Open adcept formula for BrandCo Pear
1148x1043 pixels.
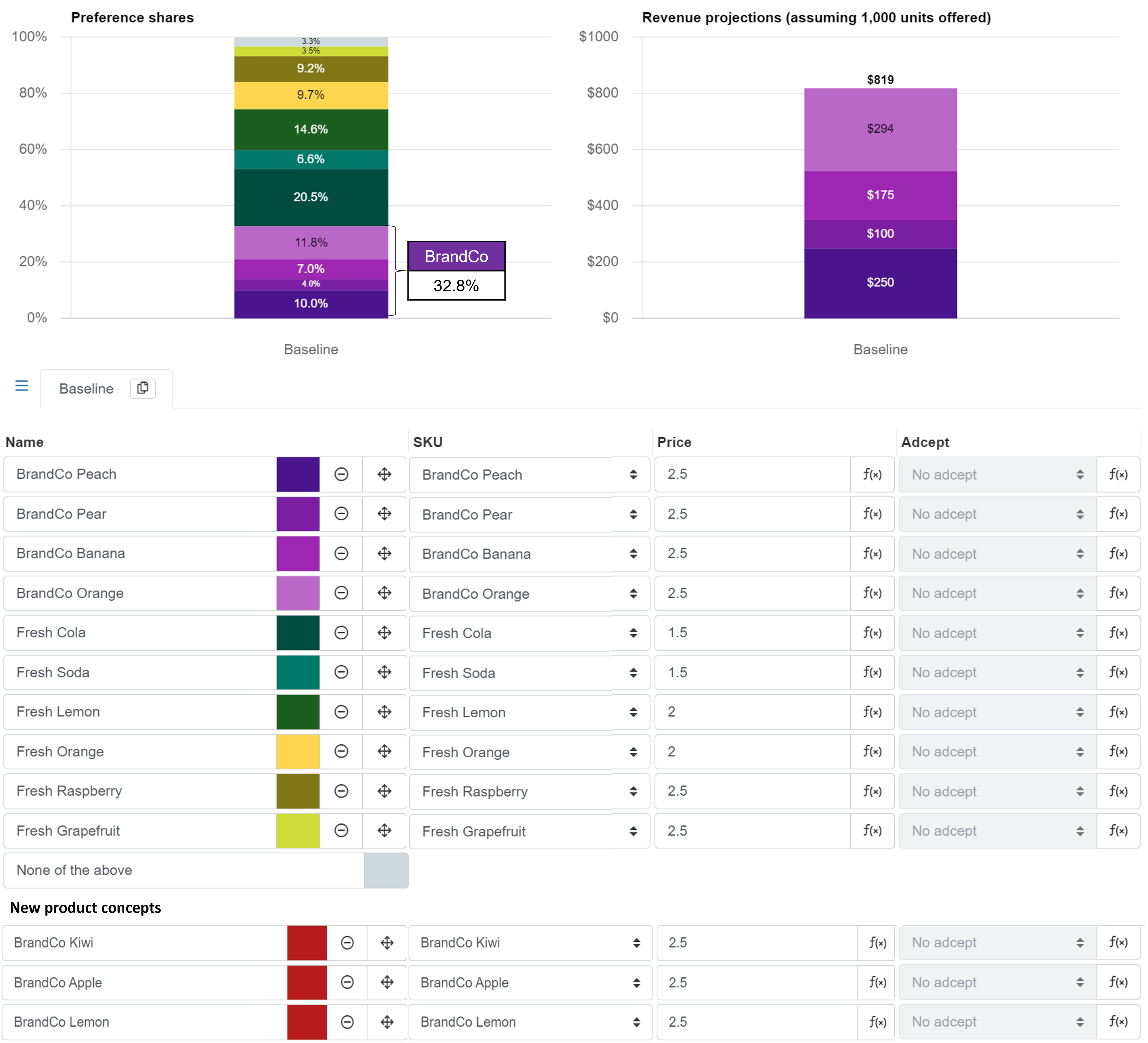pos(1118,514)
